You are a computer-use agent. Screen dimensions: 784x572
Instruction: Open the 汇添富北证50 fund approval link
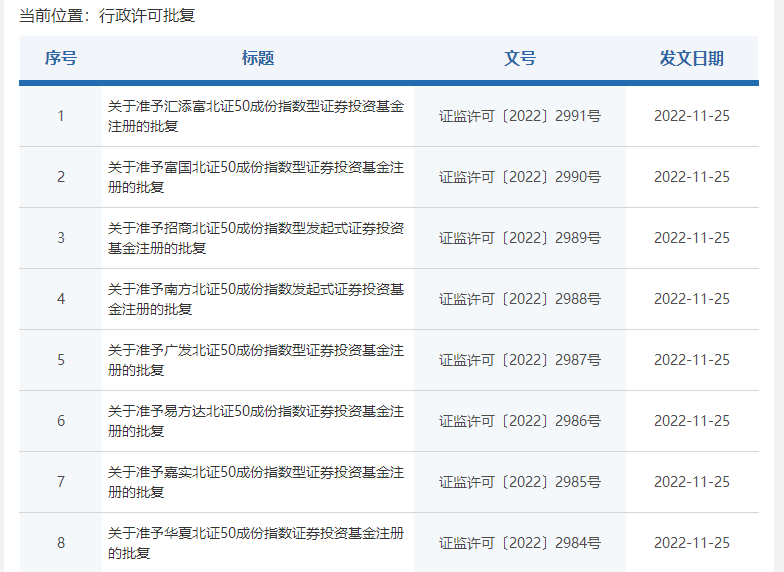click(x=255, y=116)
